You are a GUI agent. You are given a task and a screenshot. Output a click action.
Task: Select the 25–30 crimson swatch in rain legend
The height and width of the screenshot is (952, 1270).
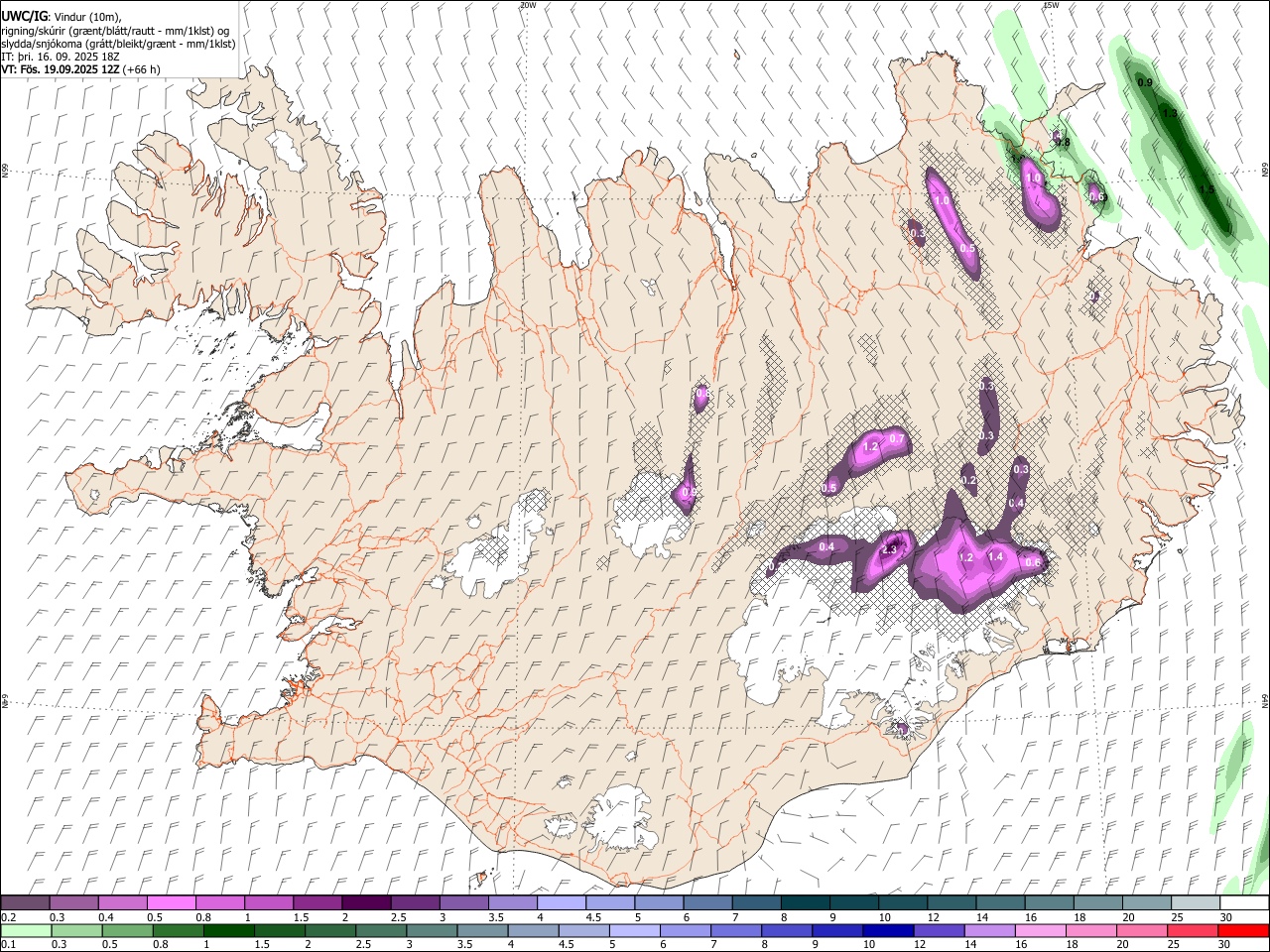click(1191, 930)
